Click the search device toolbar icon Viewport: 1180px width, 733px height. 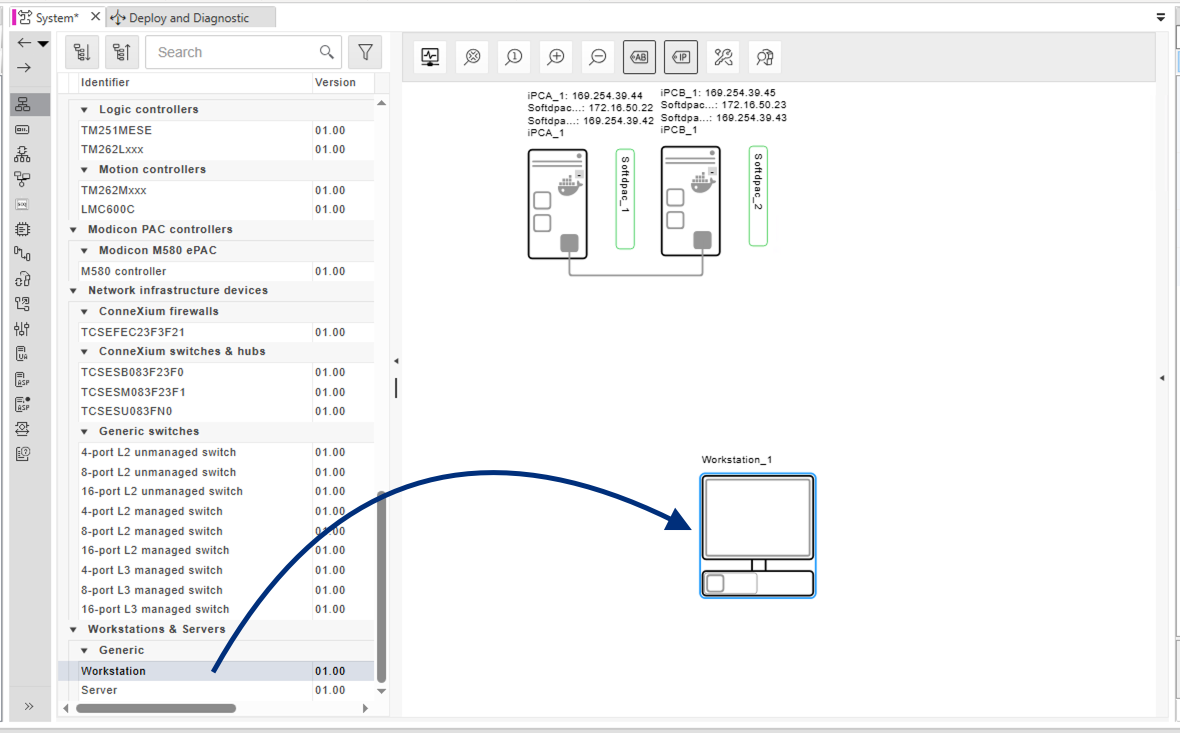[x=765, y=57]
